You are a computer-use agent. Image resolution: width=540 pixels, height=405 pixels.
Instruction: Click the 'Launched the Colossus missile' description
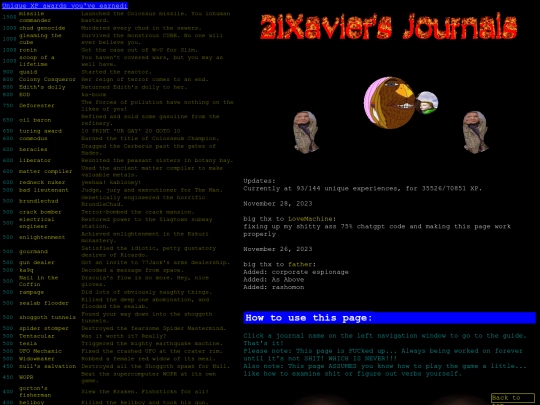[x=156, y=17]
